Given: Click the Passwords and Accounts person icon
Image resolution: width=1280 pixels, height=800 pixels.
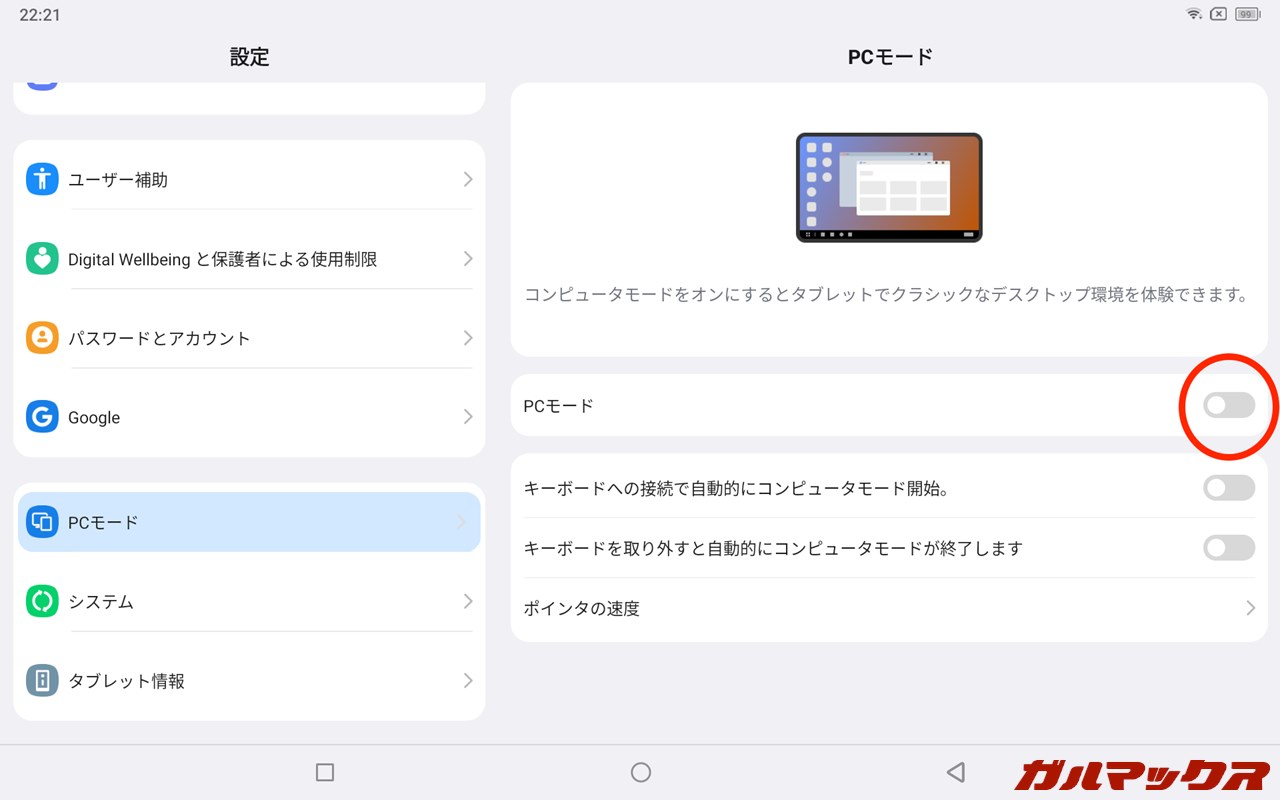Looking at the screenshot, I should click(x=42, y=338).
